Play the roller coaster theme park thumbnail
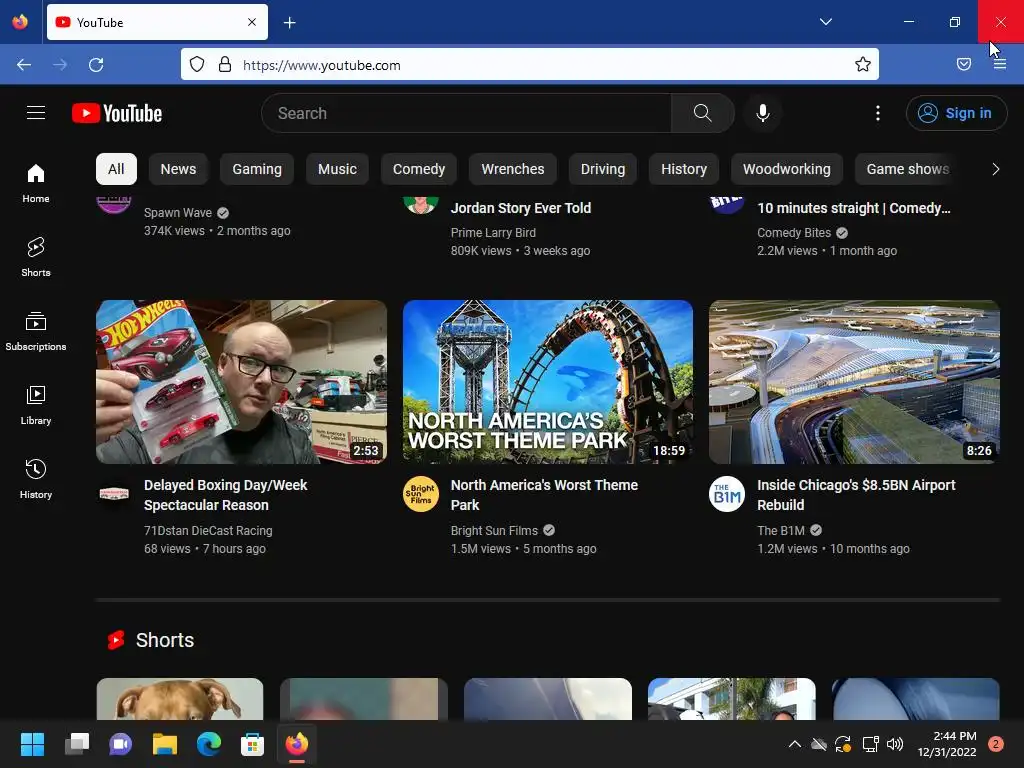The image size is (1024, 768). 548,382
